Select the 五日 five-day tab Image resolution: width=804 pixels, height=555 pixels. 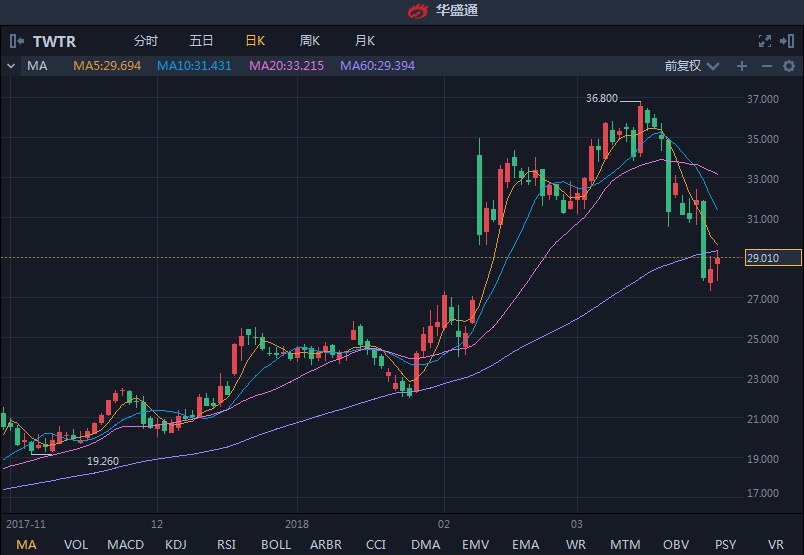point(201,41)
